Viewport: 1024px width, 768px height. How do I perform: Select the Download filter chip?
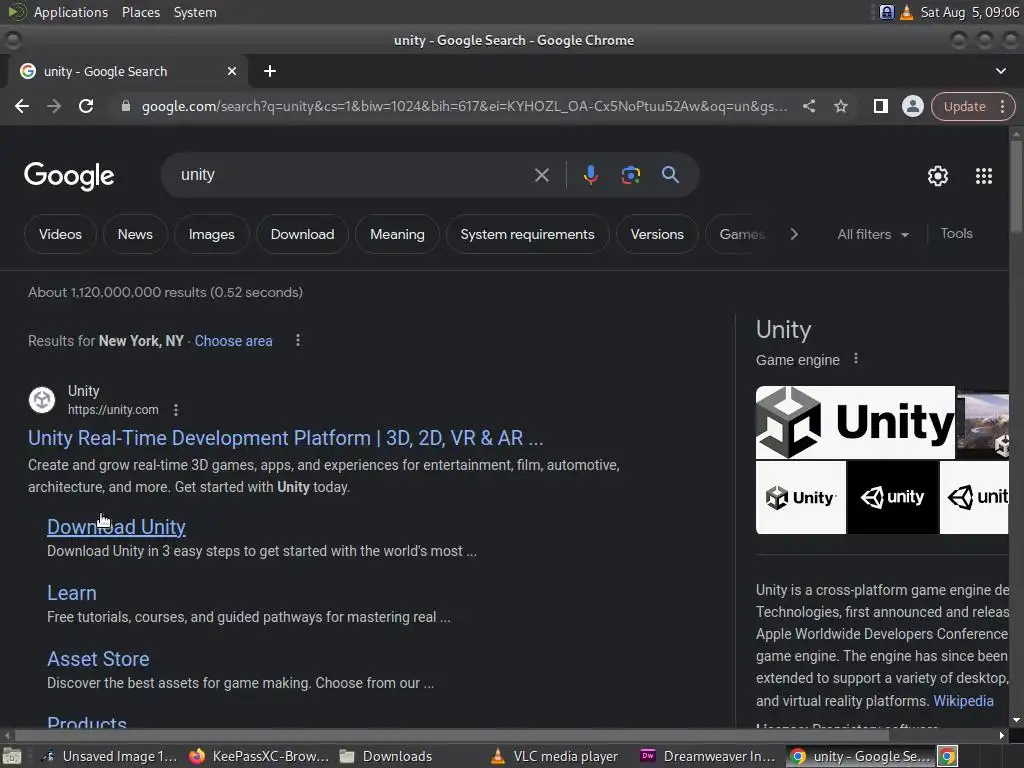pyautogui.click(x=302, y=234)
